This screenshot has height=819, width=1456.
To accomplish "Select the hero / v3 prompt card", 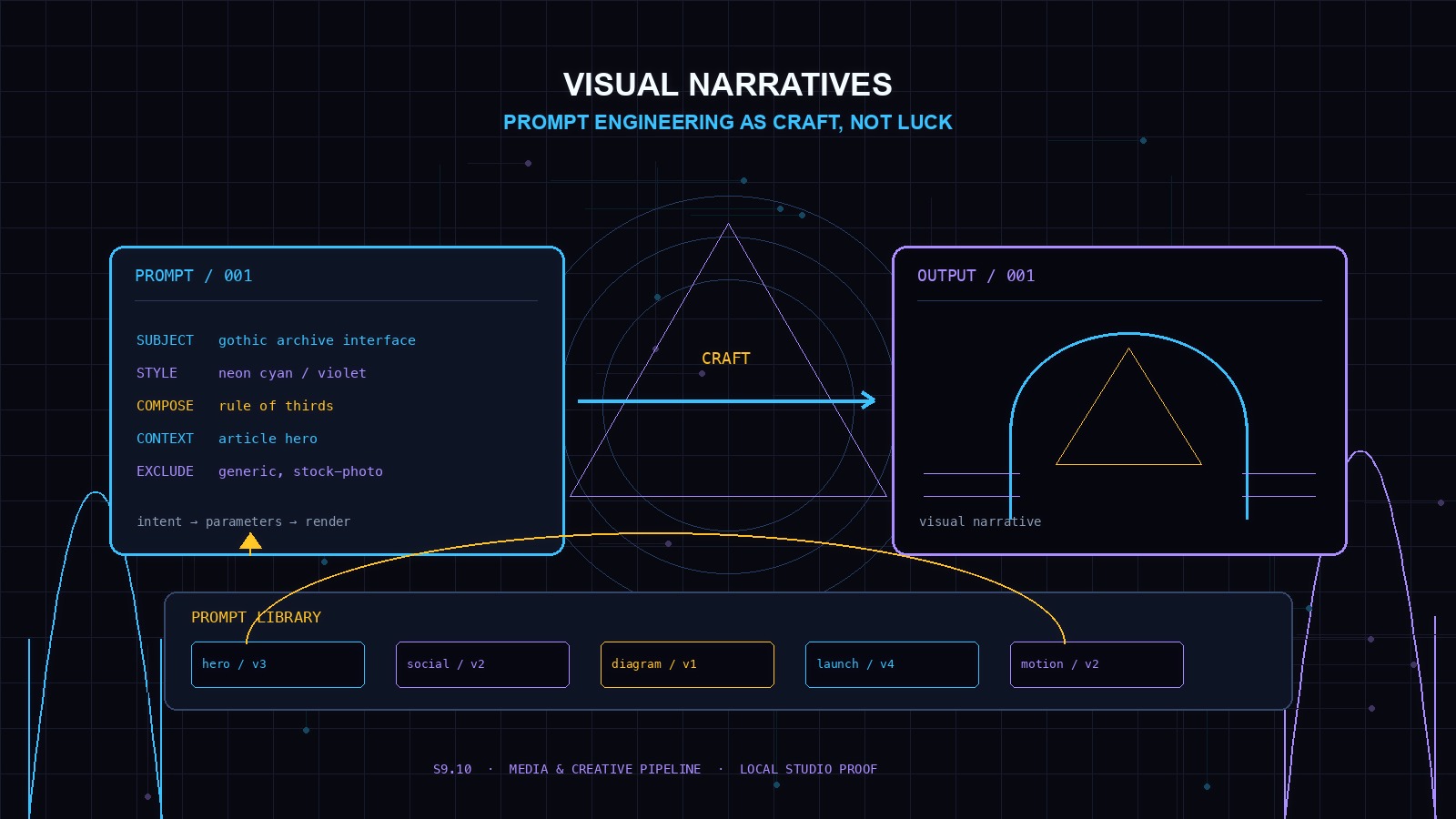I will pos(278,664).
